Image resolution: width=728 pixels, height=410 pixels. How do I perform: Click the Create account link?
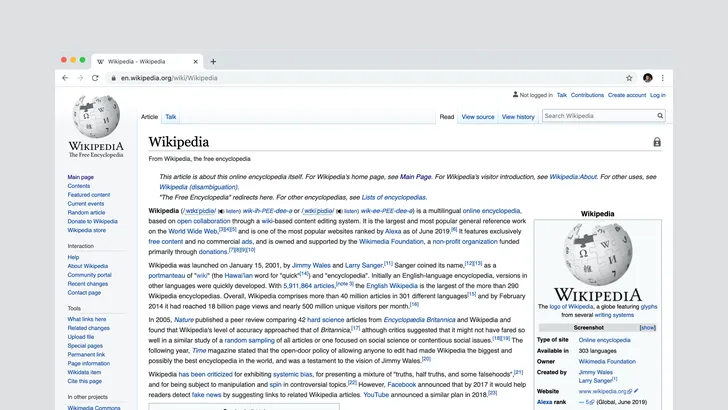(x=627, y=95)
